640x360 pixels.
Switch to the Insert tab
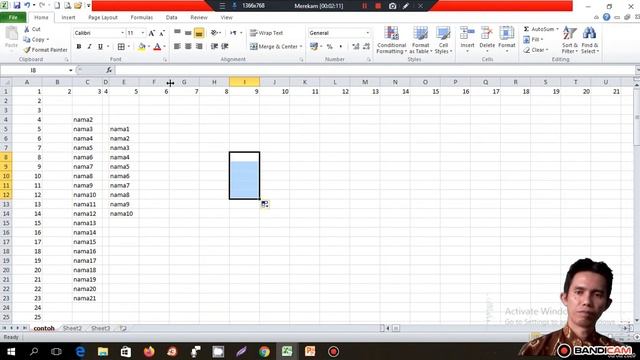pos(68,18)
